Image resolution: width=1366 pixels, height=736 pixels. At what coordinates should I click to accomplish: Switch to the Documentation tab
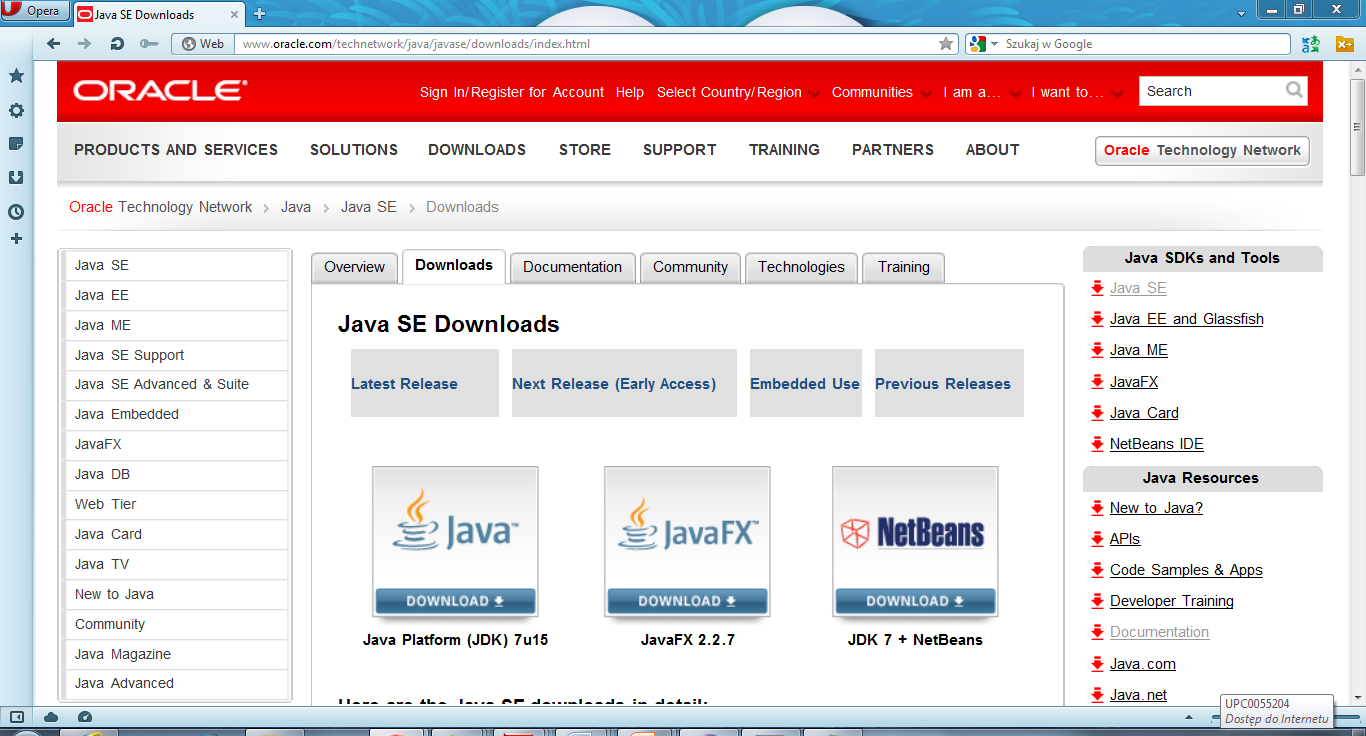(572, 267)
